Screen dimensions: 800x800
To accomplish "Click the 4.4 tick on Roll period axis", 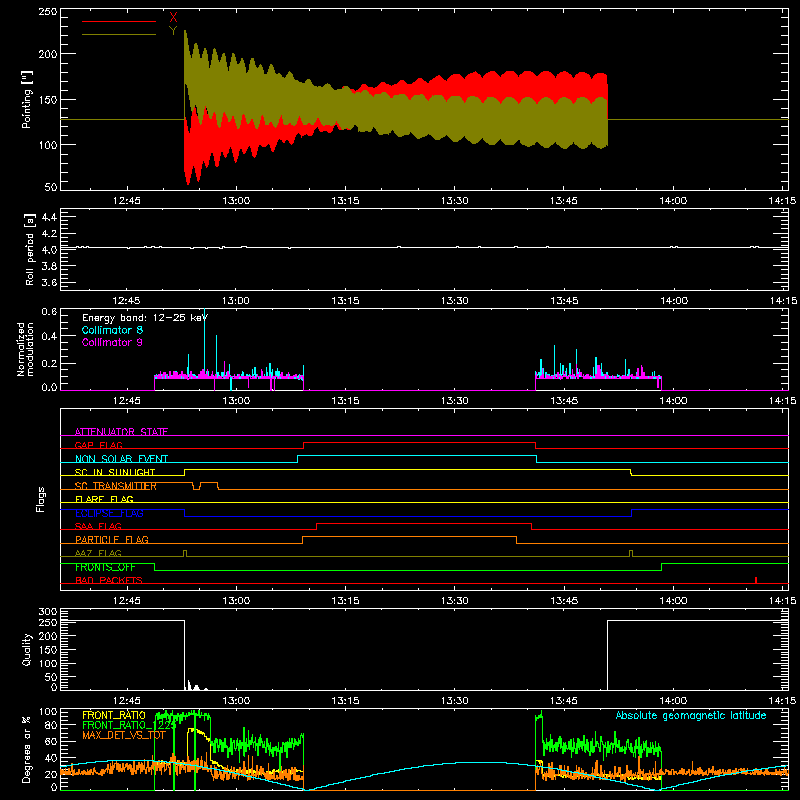I will (x=49, y=217).
